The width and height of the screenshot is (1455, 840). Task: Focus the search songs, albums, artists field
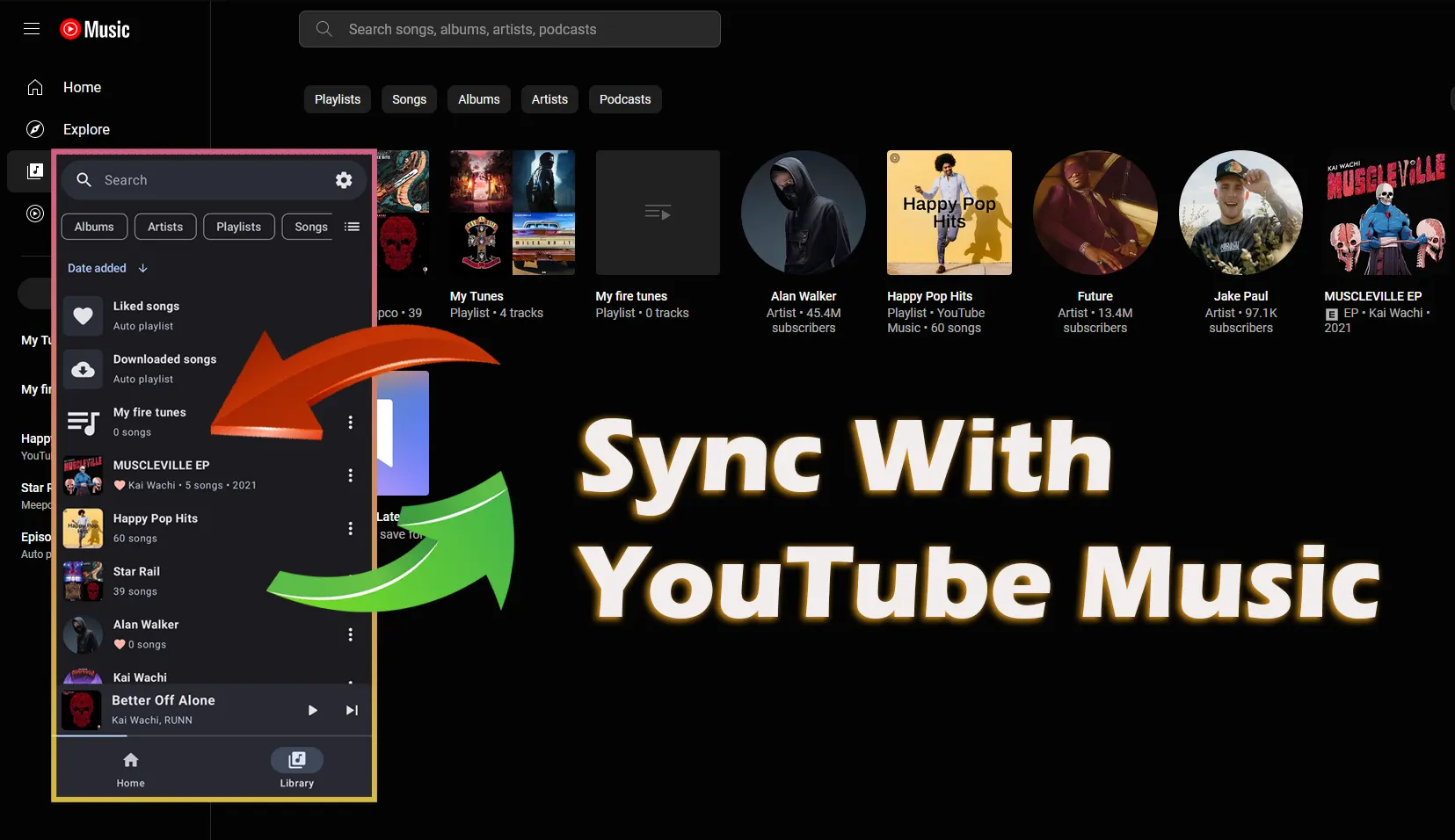510,29
